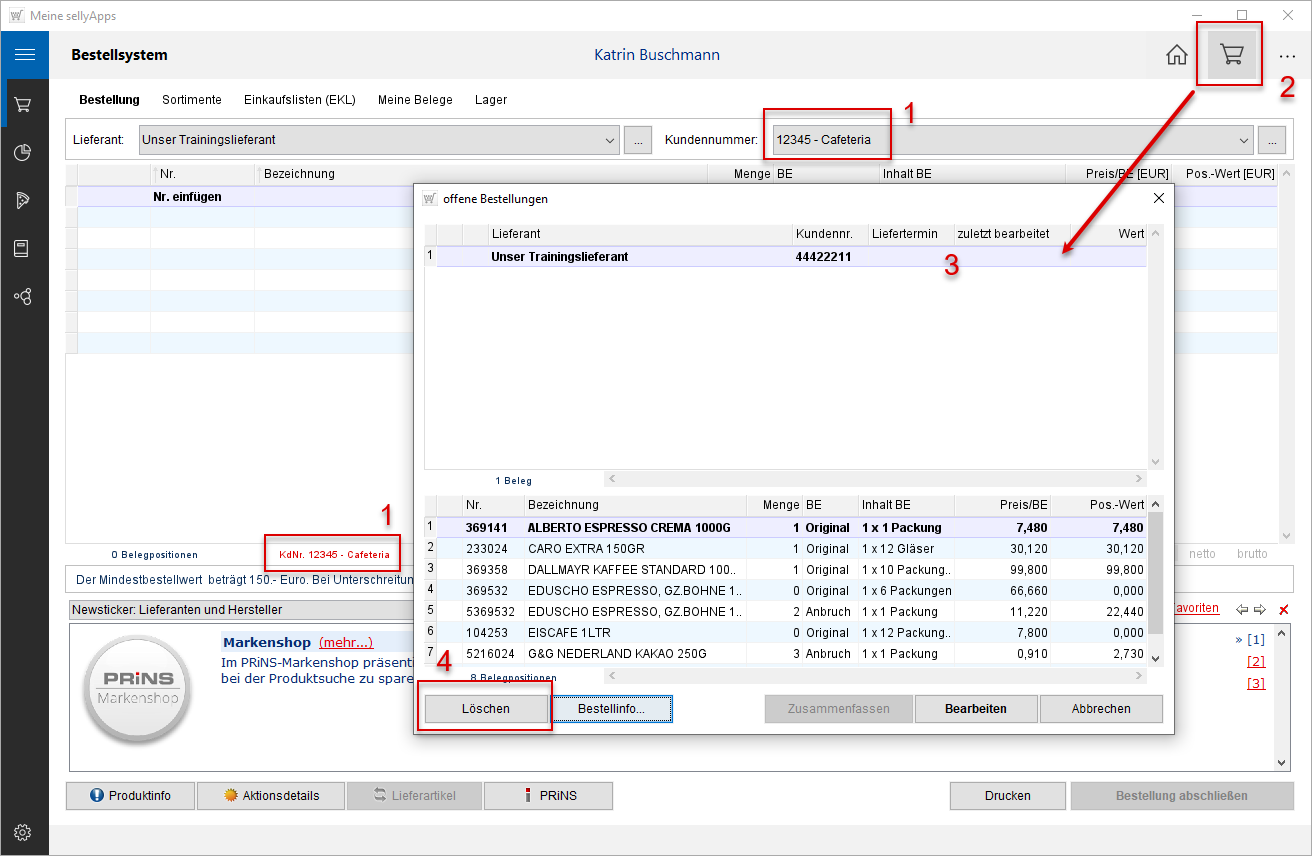The height and width of the screenshot is (856, 1312).
Task: Expand the Kundennummer dropdown
Action: (1243, 140)
